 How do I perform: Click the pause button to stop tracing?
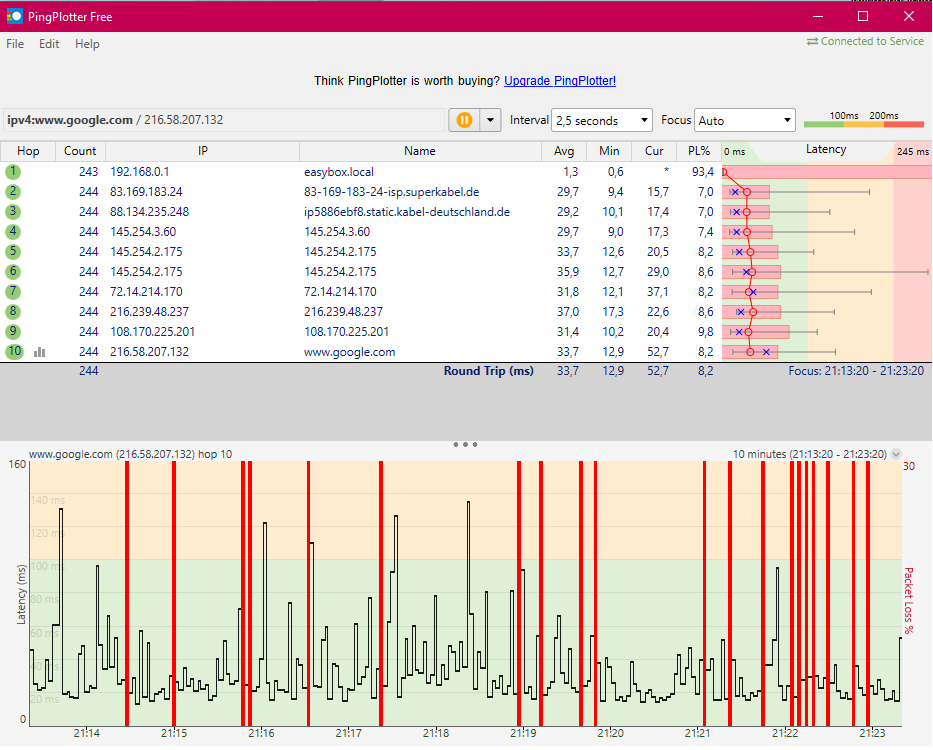464,119
